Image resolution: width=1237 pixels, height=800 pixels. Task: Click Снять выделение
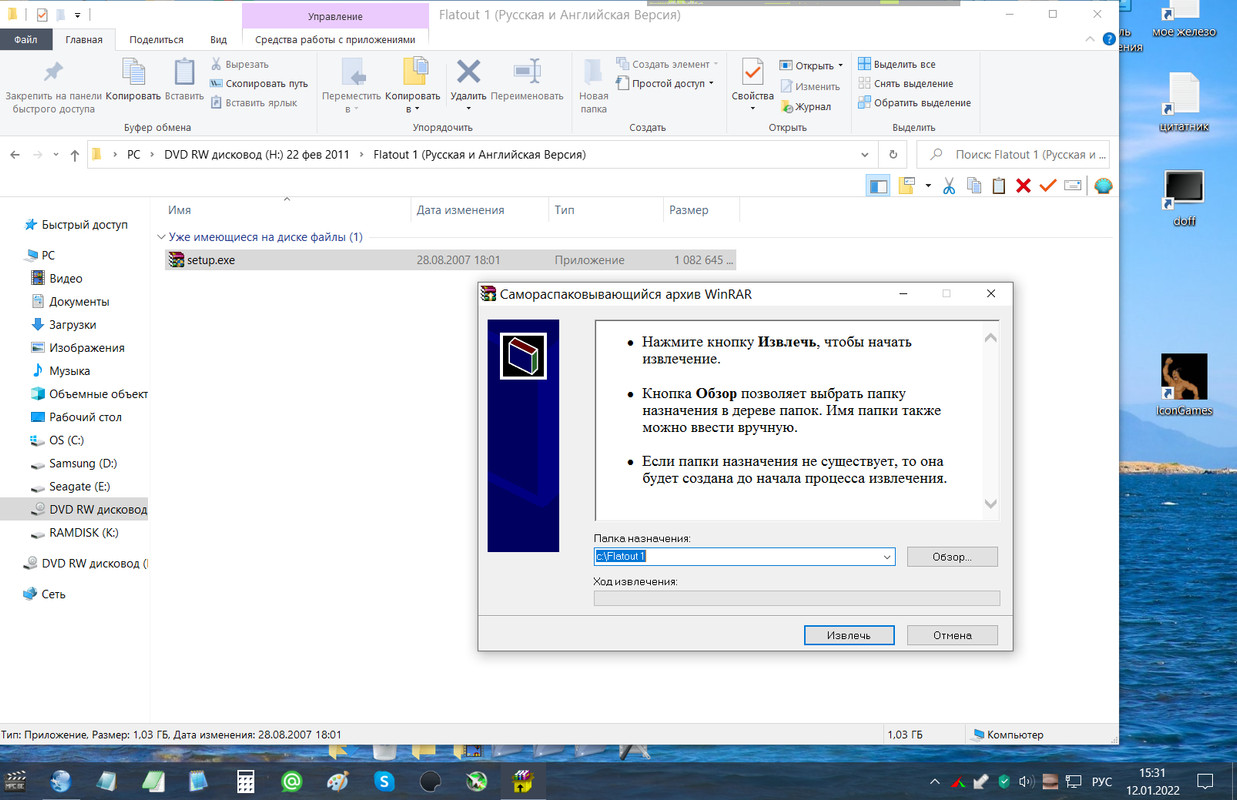[x=906, y=84]
